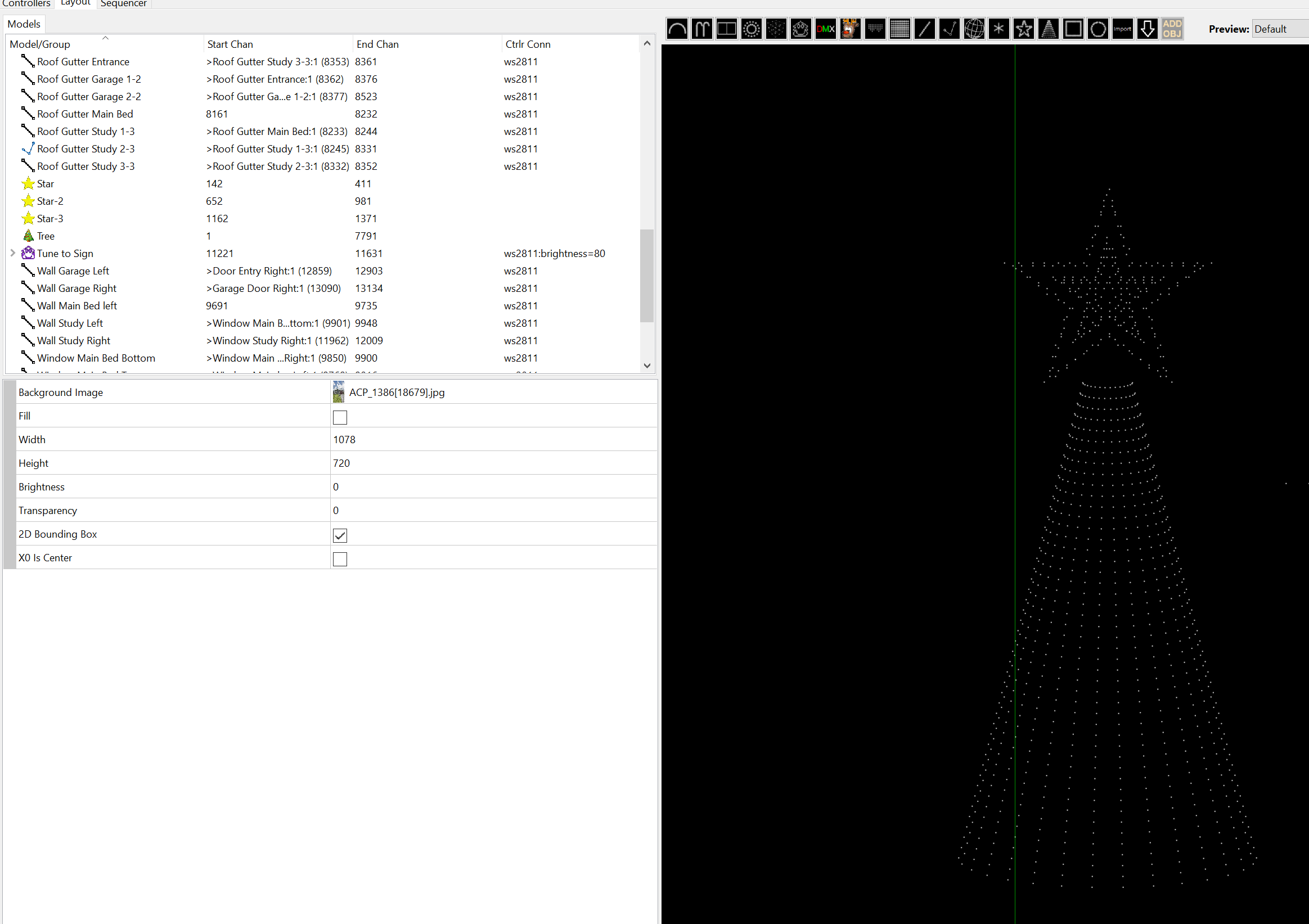The width and height of the screenshot is (1309, 924).
Task: Select the Wreath model tool
Action: (x=1098, y=29)
